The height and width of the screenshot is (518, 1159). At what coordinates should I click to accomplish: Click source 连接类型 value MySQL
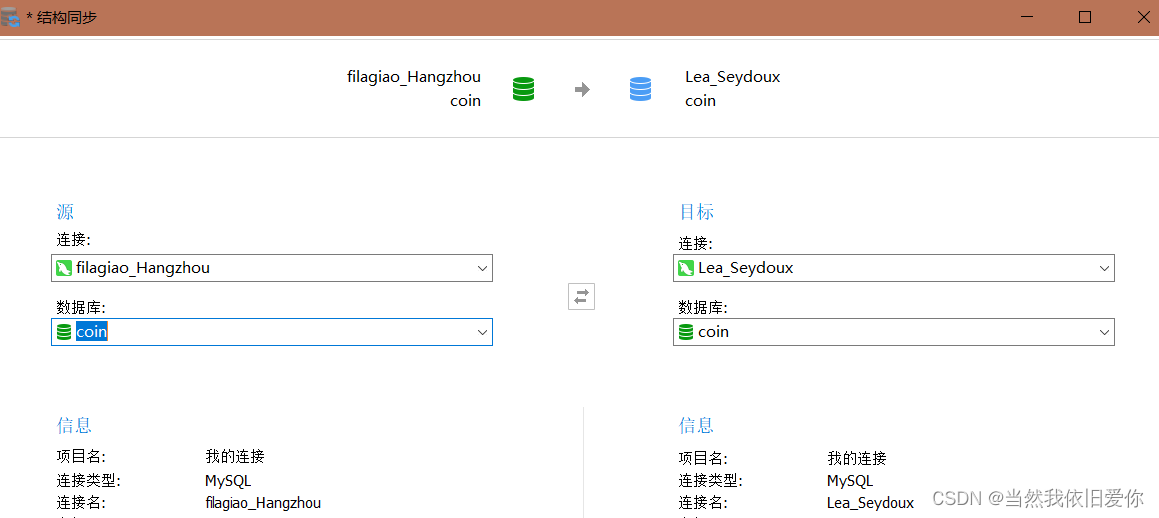point(228,481)
